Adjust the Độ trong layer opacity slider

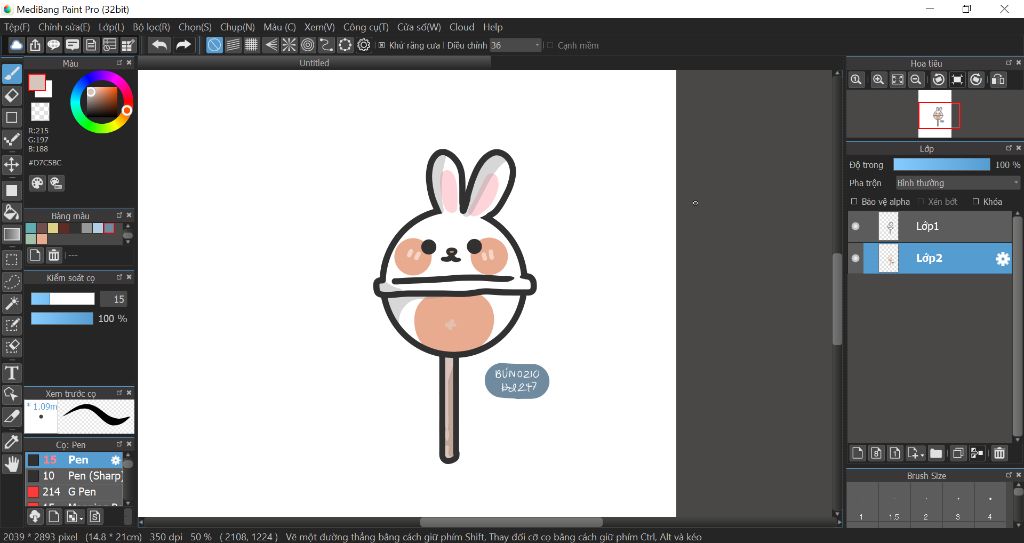click(x=942, y=165)
